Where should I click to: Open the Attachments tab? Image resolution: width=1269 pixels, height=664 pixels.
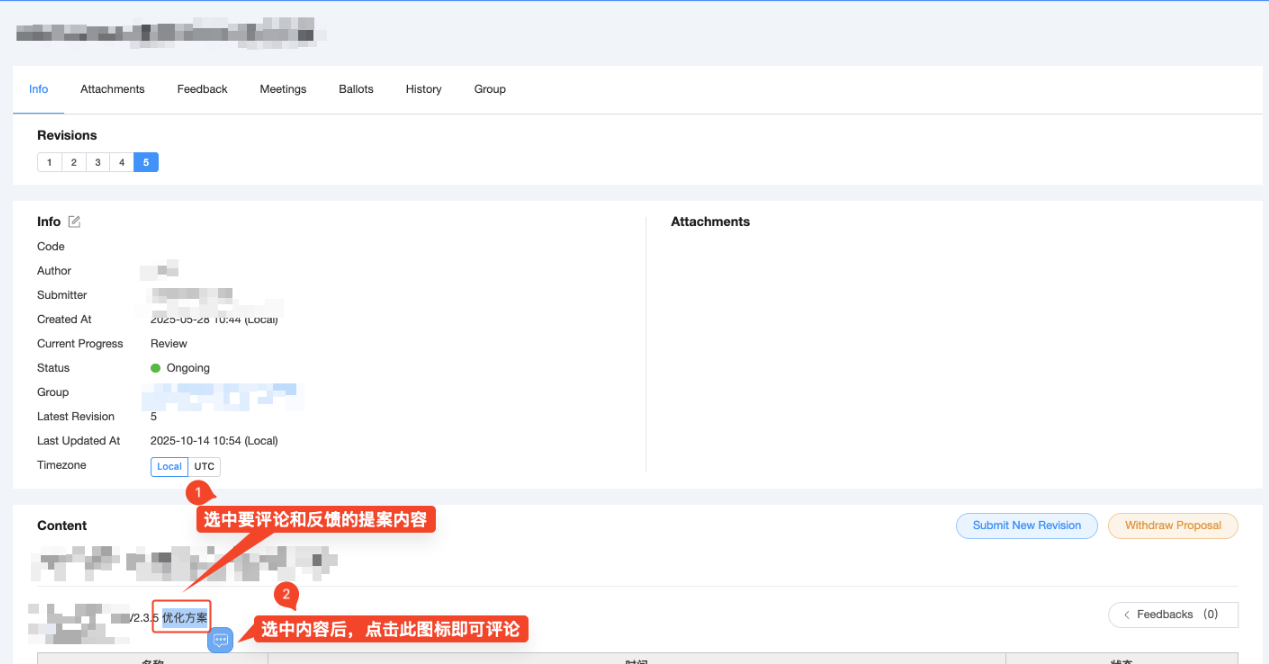tap(112, 90)
